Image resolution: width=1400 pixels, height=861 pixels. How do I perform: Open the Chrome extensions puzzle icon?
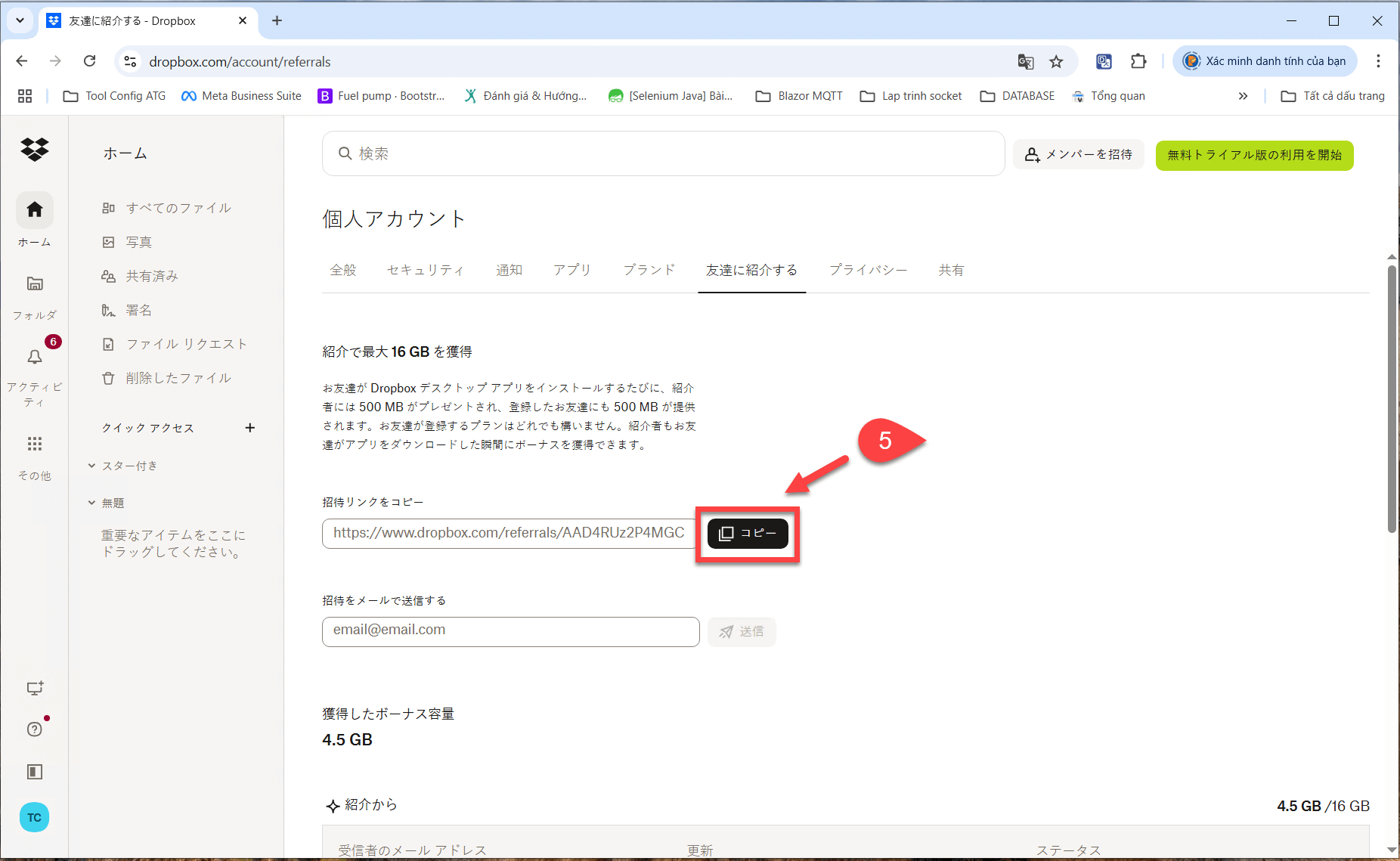coord(1138,62)
